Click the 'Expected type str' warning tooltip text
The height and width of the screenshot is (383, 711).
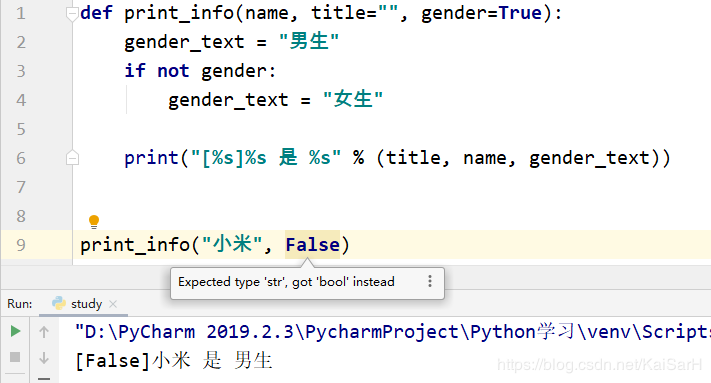[x=286, y=282]
